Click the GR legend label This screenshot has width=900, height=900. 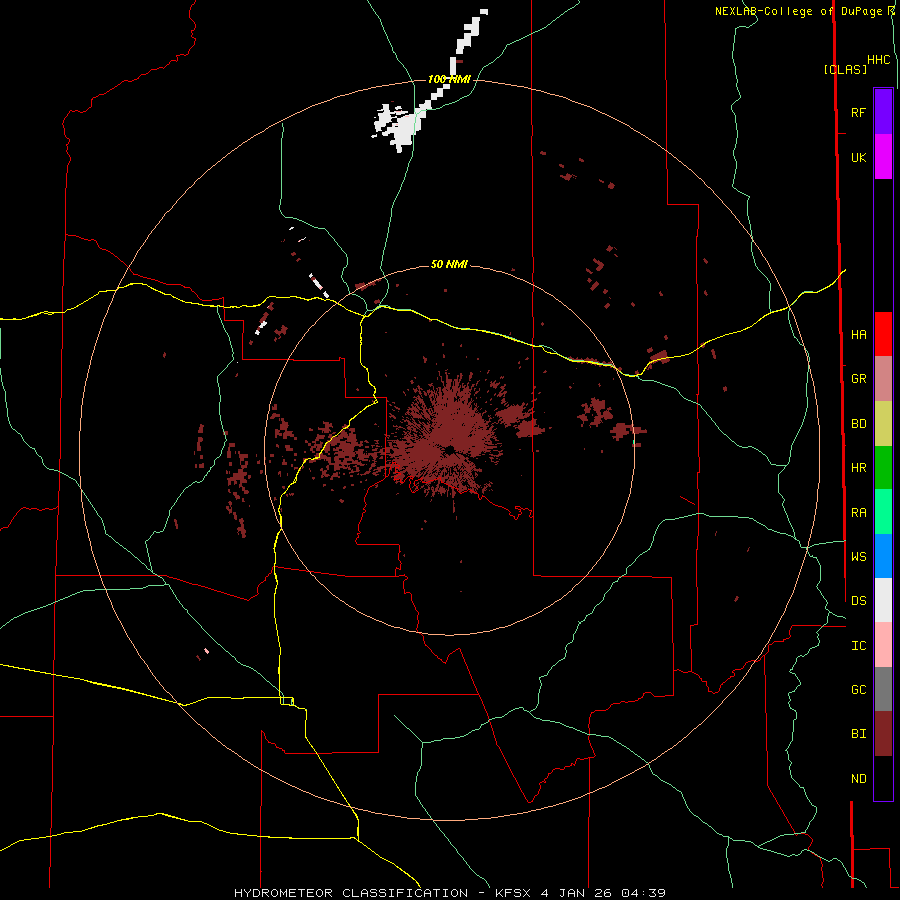pyautogui.click(x=858, y=379)
